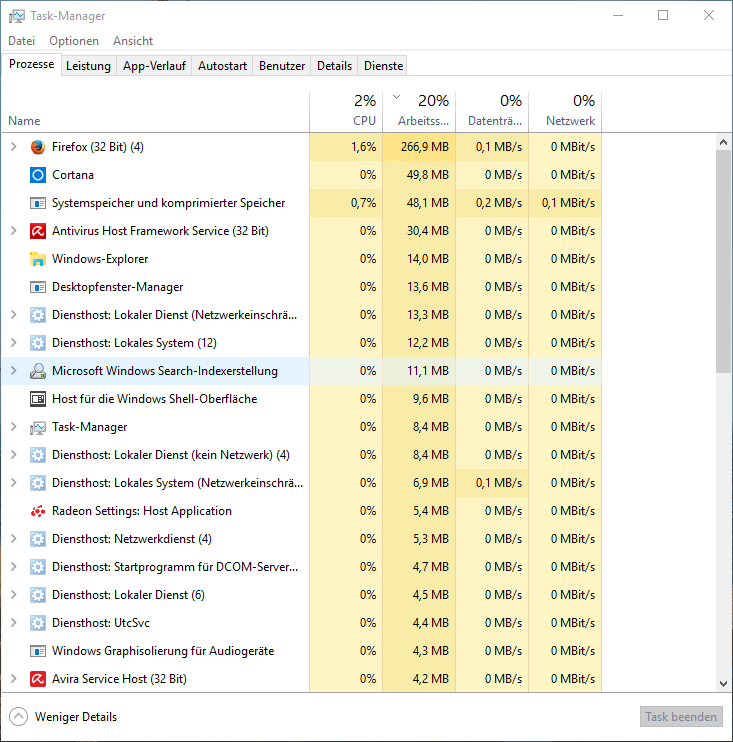Open the Datei menu

tap(21, 41)
